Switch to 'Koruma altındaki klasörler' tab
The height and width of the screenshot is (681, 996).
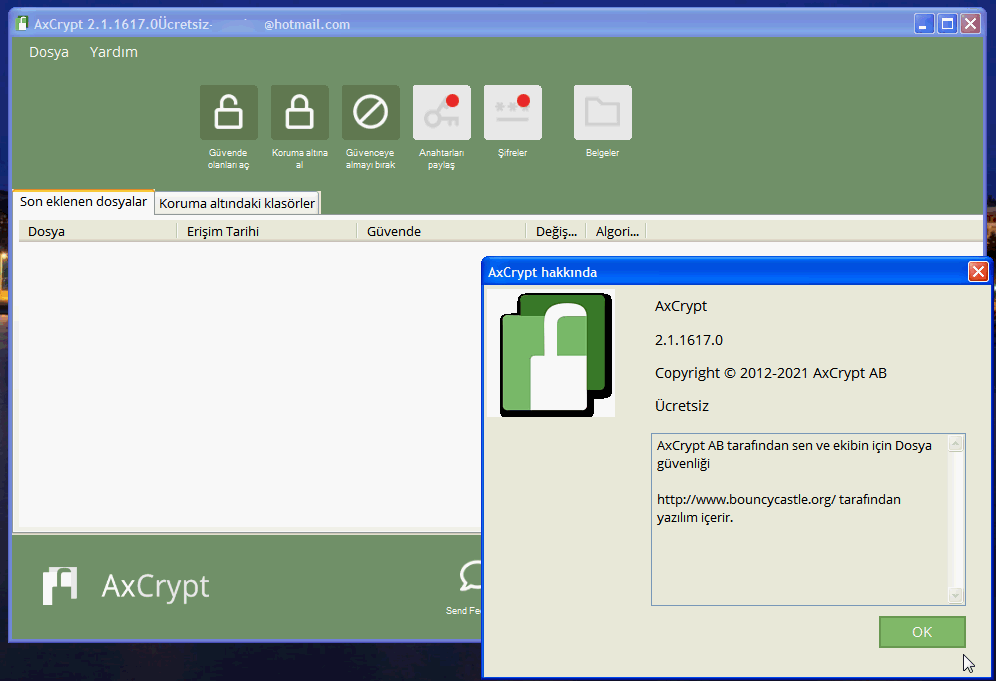237,203
